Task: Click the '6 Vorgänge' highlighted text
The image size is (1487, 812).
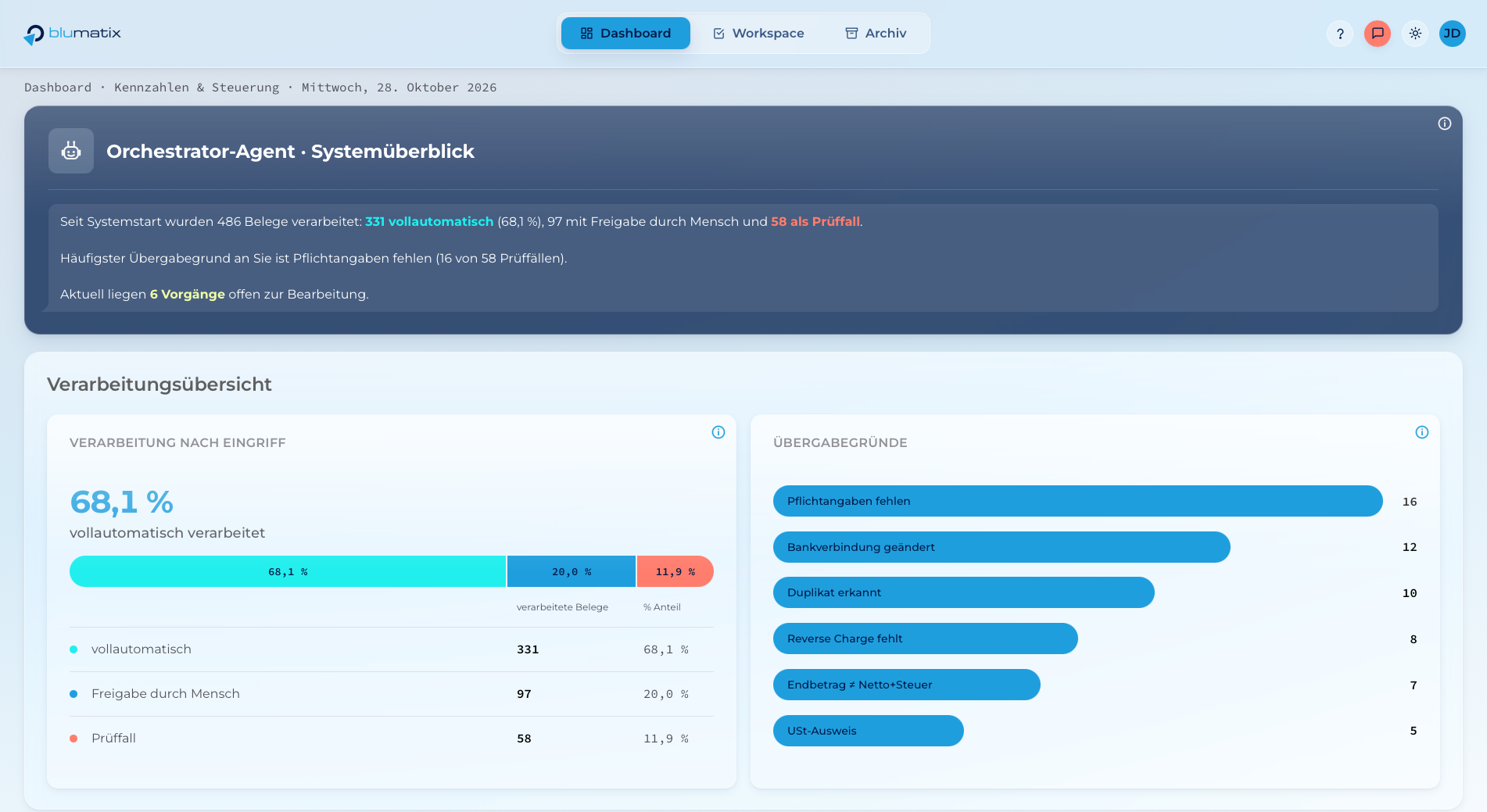Action: (x=188, y=295)
